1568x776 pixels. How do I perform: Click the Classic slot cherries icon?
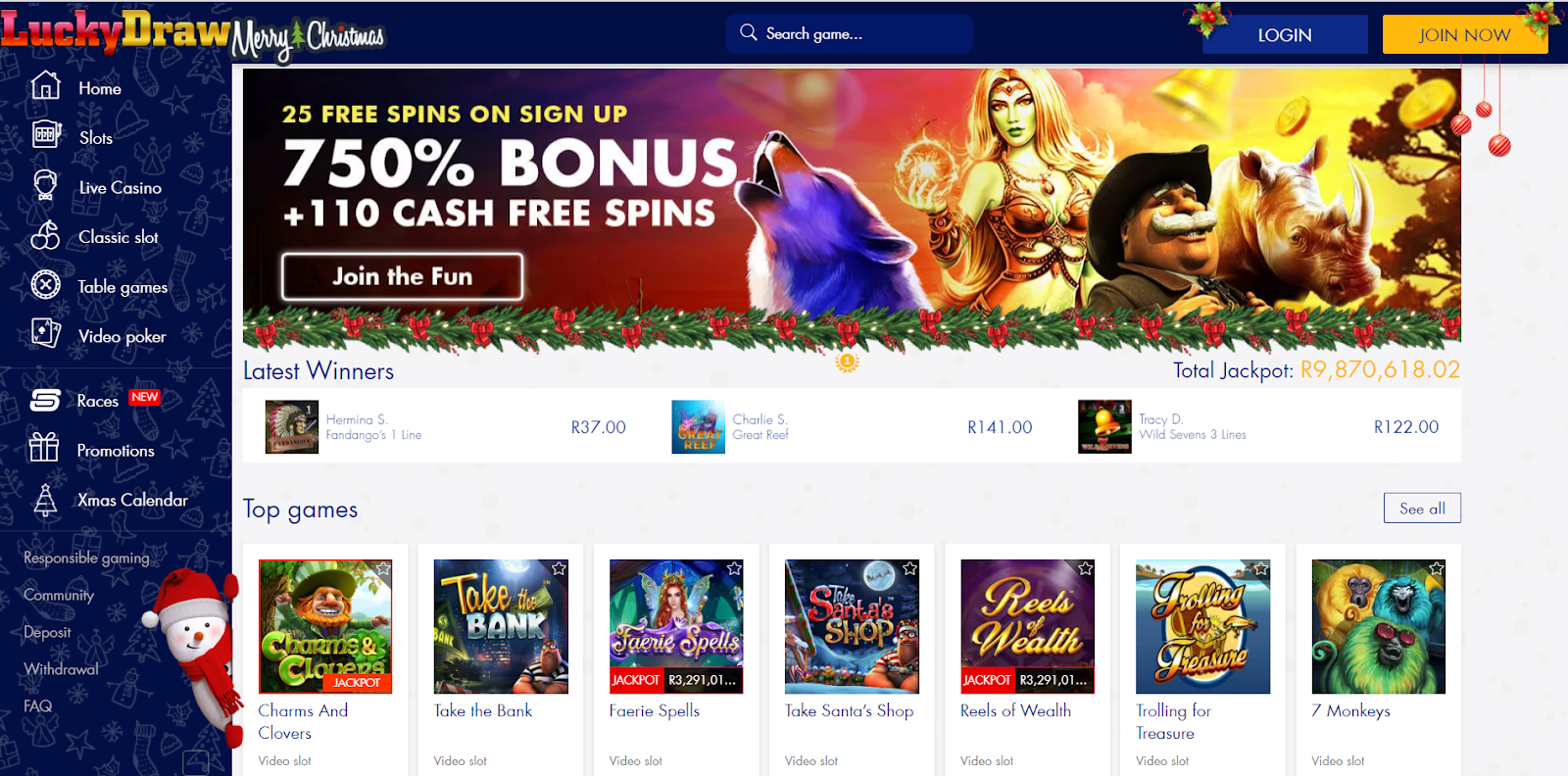tap(45, 235)
